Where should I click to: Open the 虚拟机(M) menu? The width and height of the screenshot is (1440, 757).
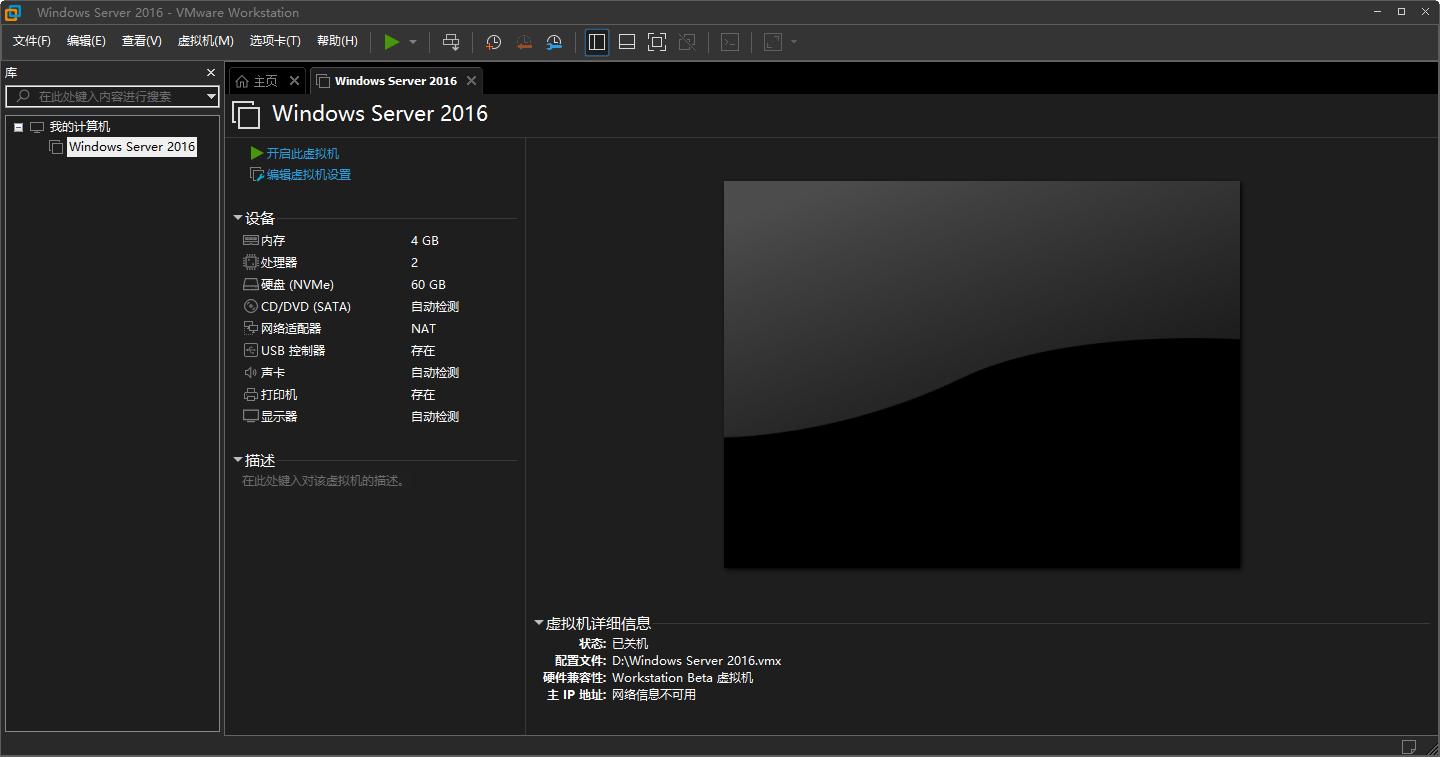click(205, 41)
